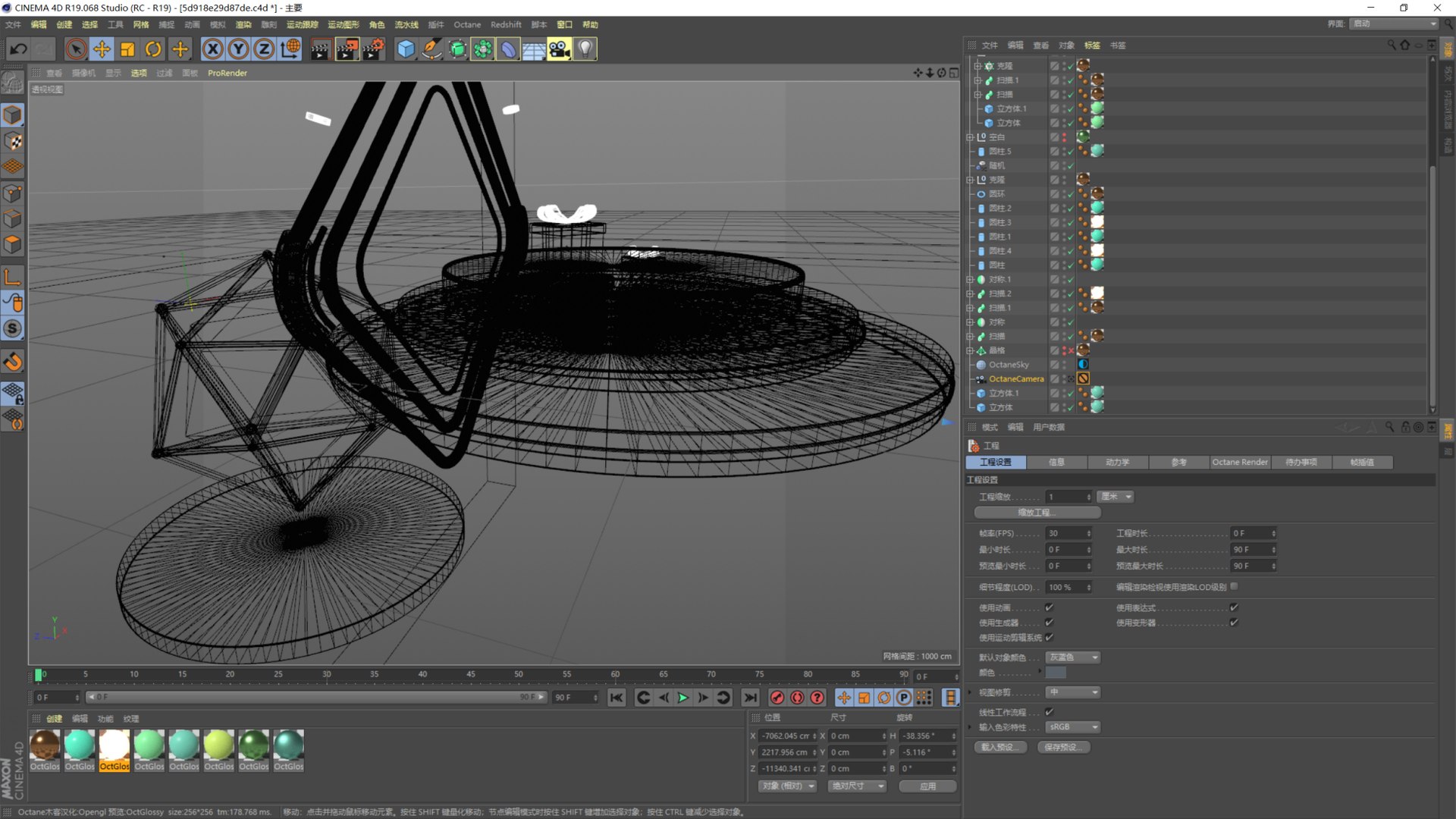This screenshot has width=1456, height=819.
Task: Open the 输入色彩特性 sRGB dropdown
Action: tap(1073, 727)
